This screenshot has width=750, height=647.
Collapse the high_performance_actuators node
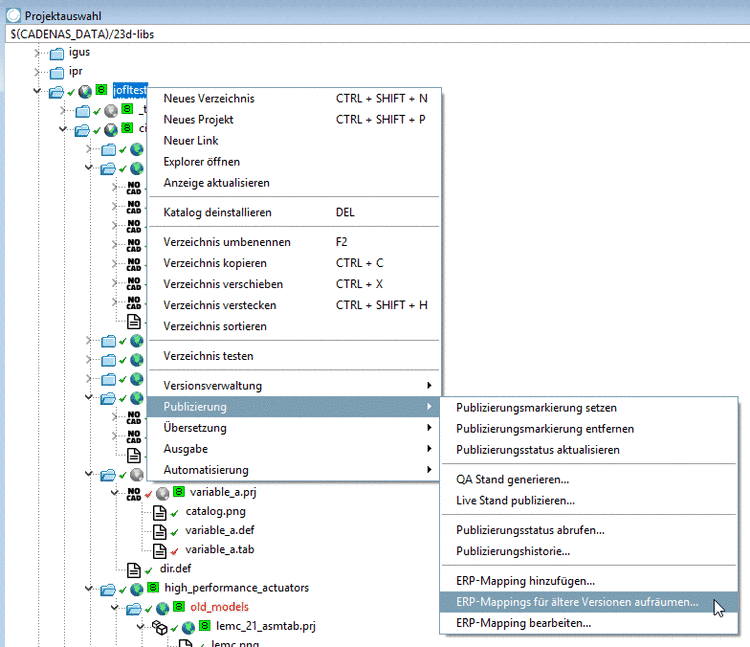(88, 588)
